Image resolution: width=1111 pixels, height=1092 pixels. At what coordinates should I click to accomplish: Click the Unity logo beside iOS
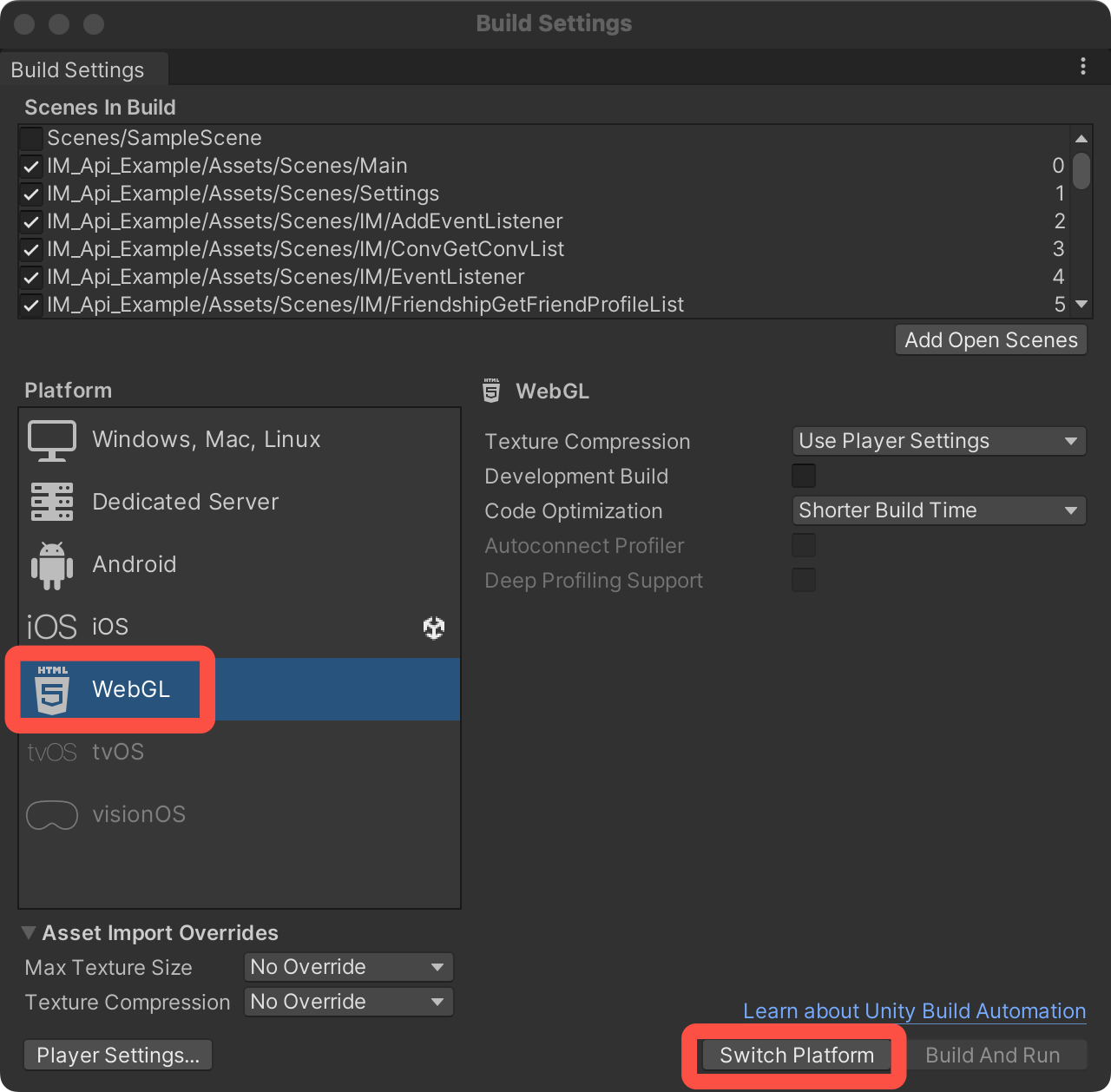434,628
